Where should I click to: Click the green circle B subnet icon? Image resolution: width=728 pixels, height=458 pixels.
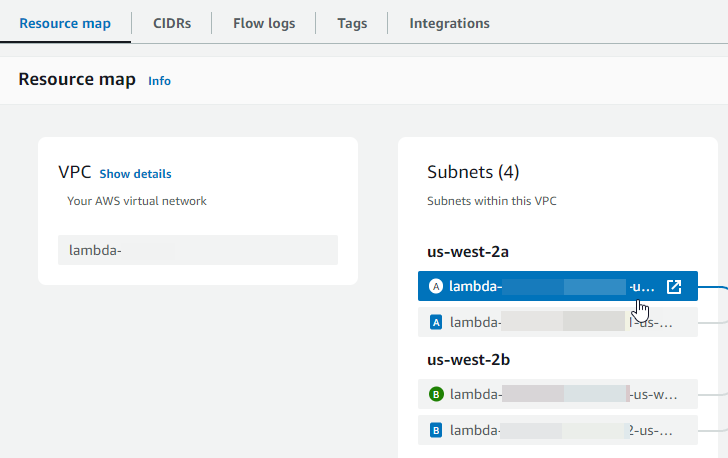(436, 394)
